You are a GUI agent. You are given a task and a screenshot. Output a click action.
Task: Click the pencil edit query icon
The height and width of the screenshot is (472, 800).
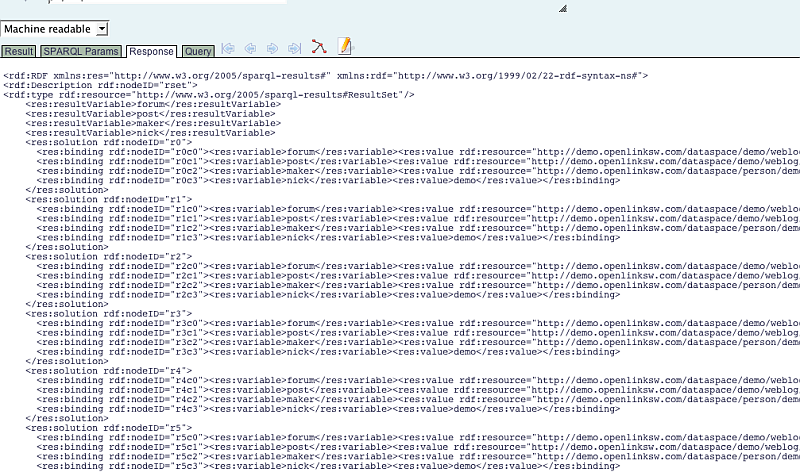pyautogui.click(x=345, y=46)
